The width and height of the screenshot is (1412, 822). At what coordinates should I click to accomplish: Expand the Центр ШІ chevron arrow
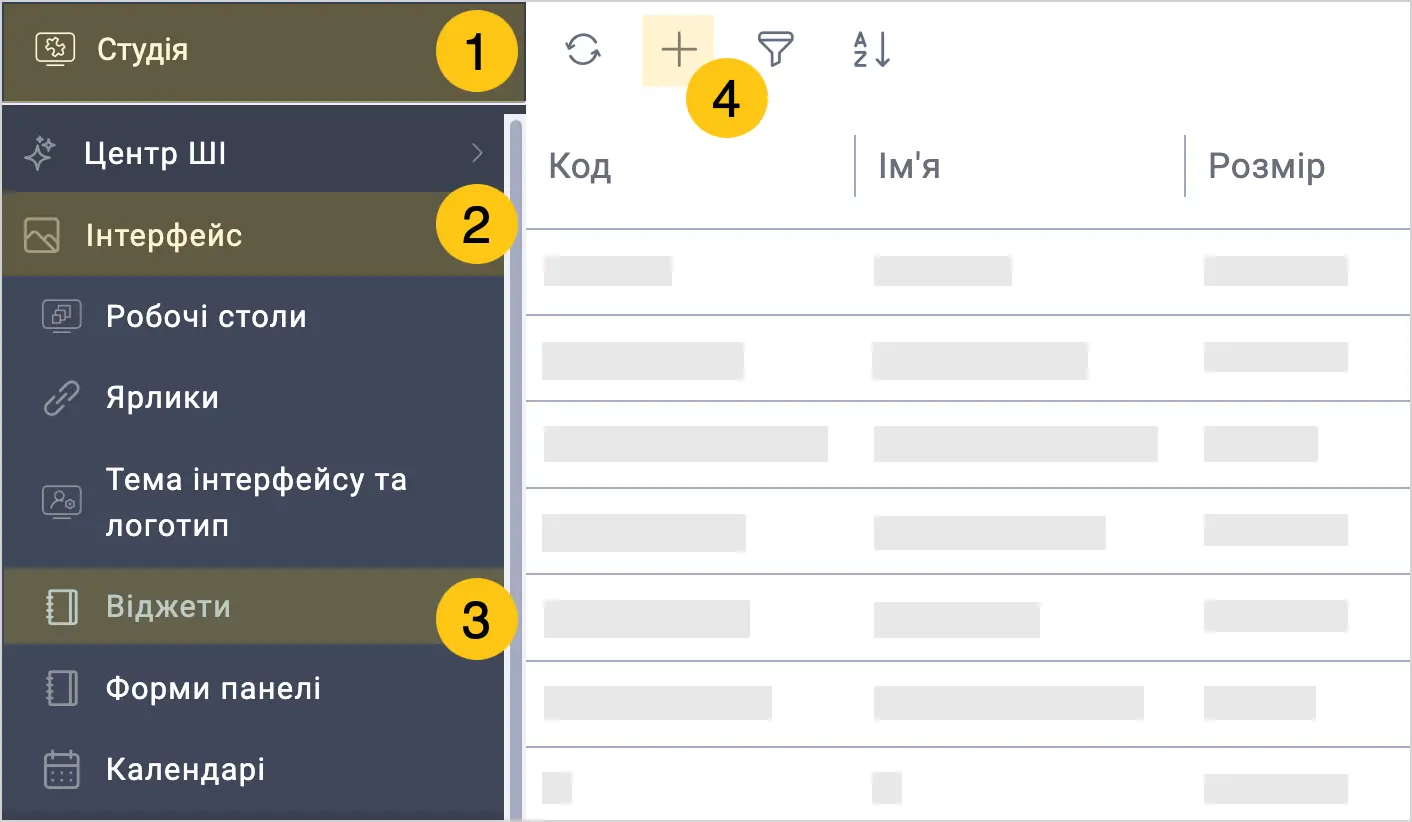coord(477,153)
